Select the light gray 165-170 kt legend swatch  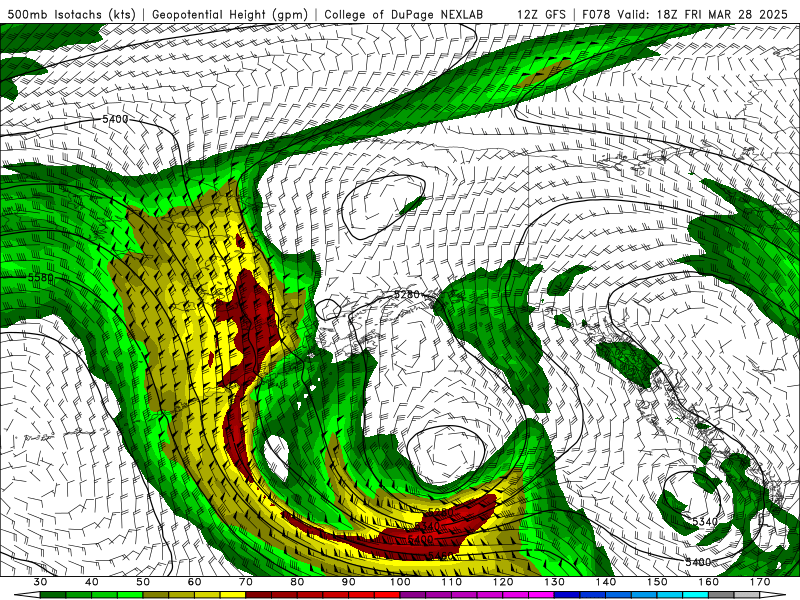pyautogui.click(x=747, y=595)
